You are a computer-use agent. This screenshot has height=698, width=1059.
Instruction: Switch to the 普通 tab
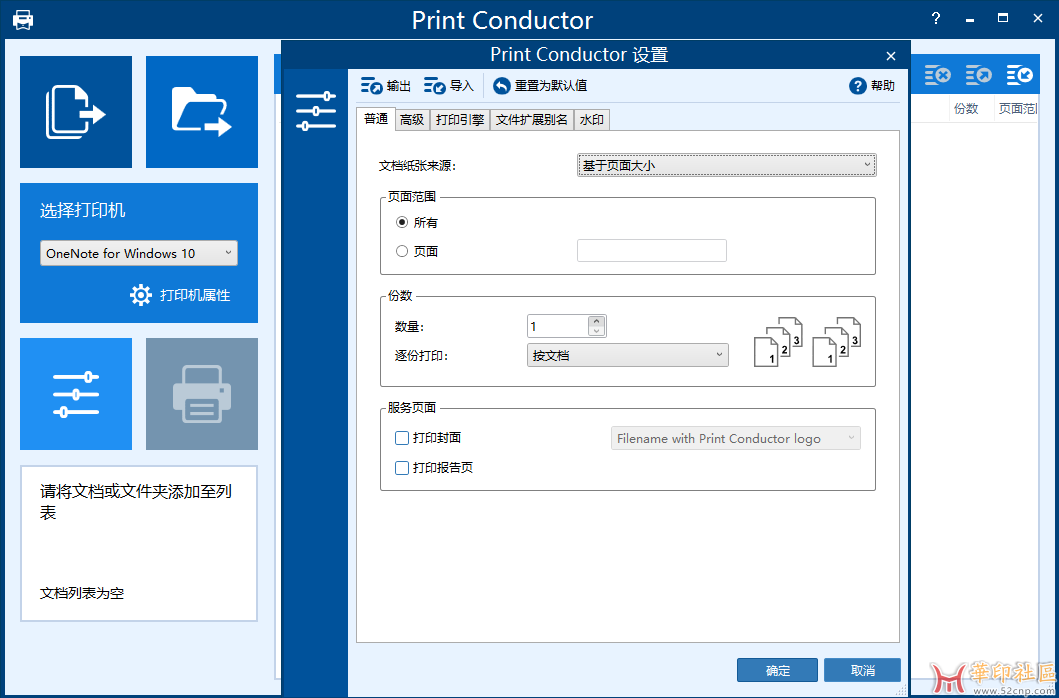pyautogui.click(x=376, y=120)
